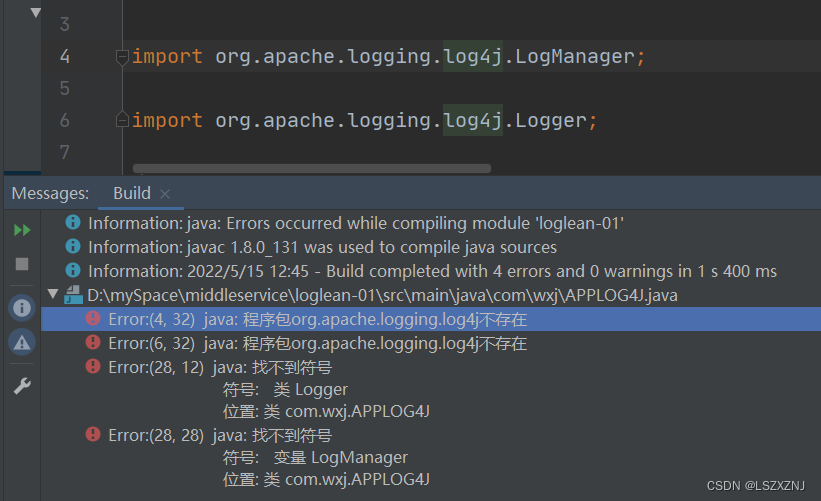The image size is (821, 501).
Task: Click LogManager in the line 4 import
Action: (574, 57)
